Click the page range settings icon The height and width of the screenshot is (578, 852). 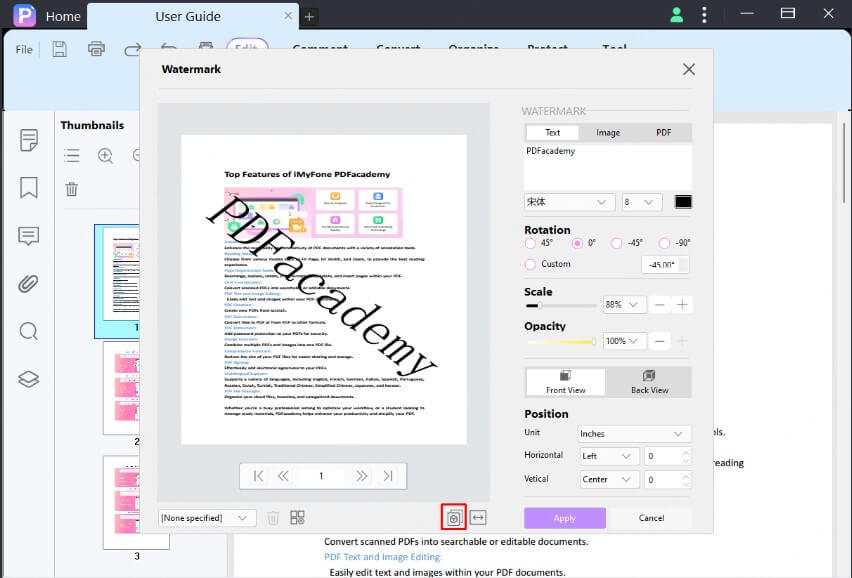coord(454,517)
